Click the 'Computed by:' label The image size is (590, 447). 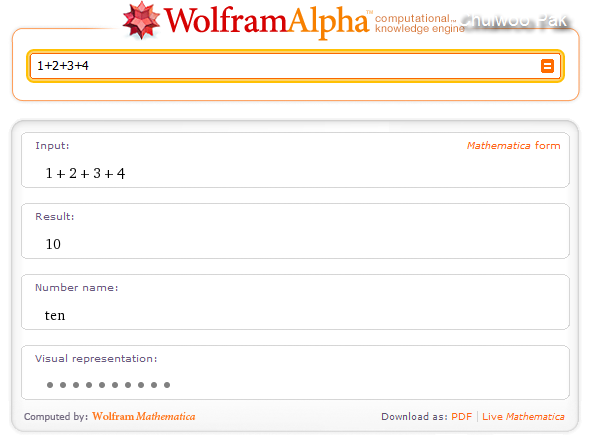[x=56, y=417]
